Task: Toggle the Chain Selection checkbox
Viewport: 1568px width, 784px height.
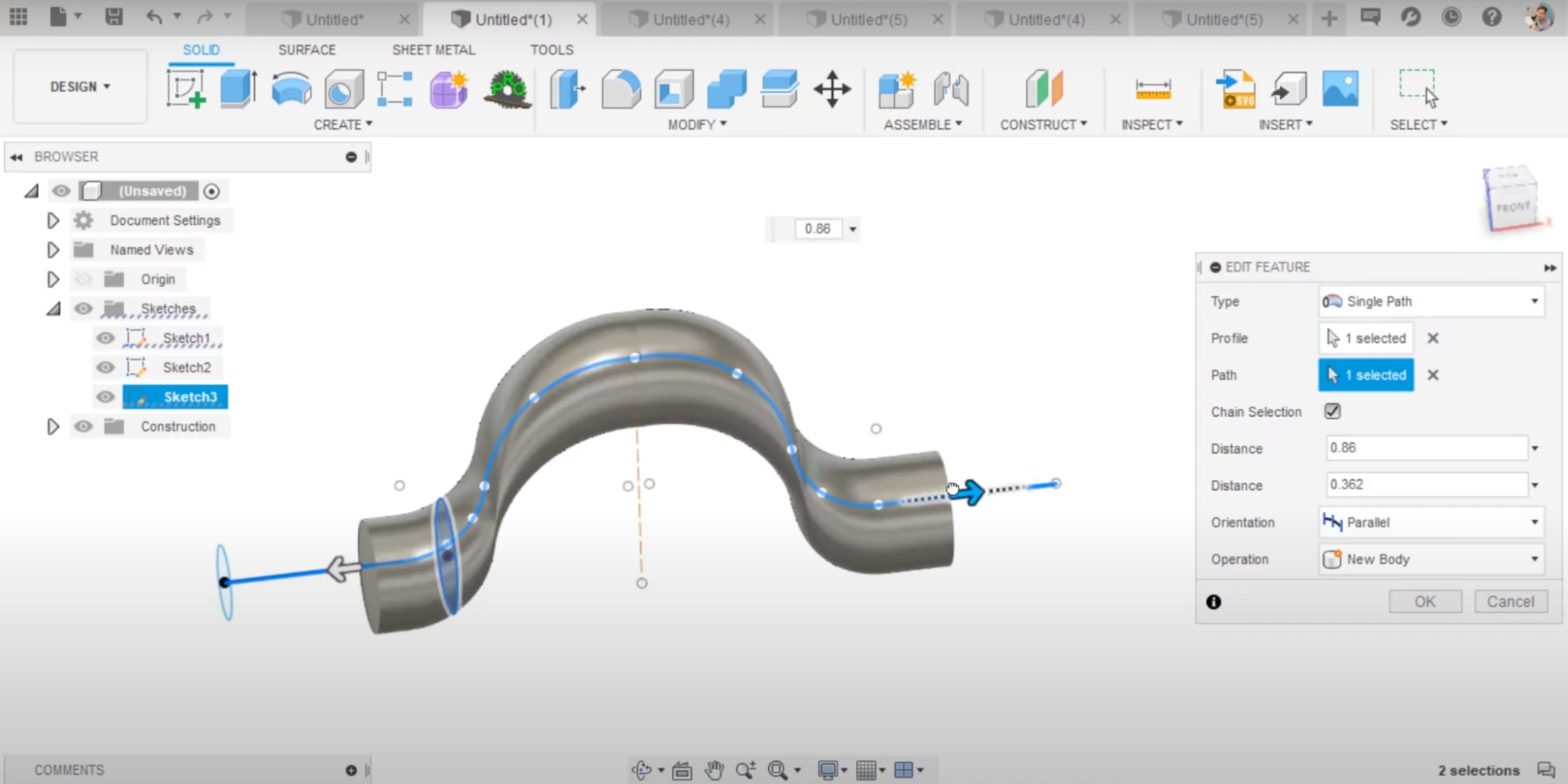Action: (1332, 411)
